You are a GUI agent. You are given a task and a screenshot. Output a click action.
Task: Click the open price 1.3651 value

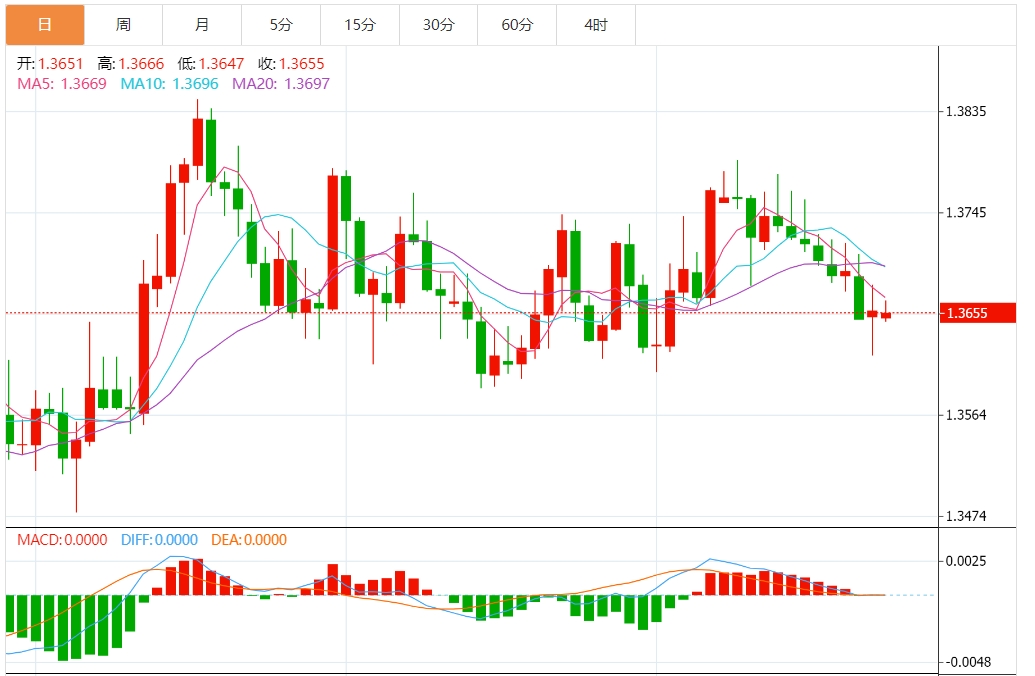(x=61, y=64)
